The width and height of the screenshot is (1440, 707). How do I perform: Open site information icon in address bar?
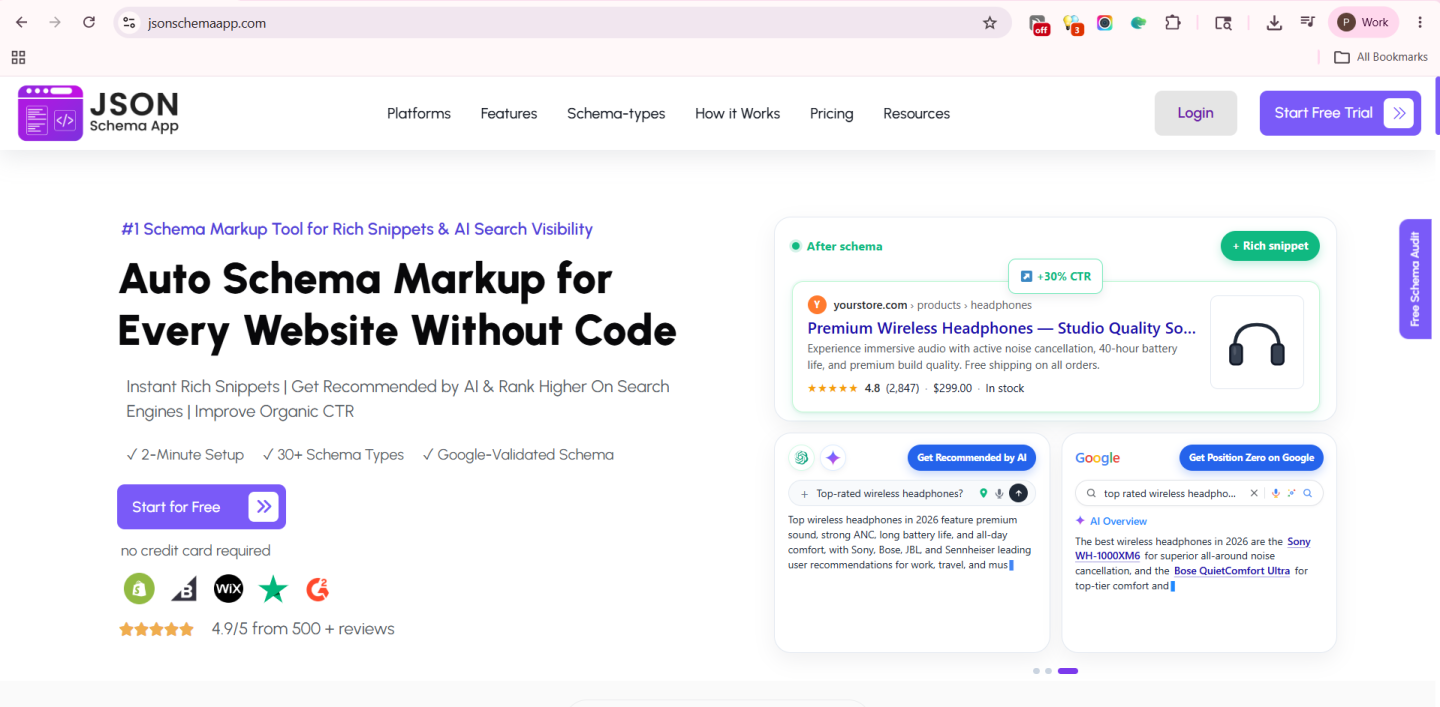click(127, 22)
